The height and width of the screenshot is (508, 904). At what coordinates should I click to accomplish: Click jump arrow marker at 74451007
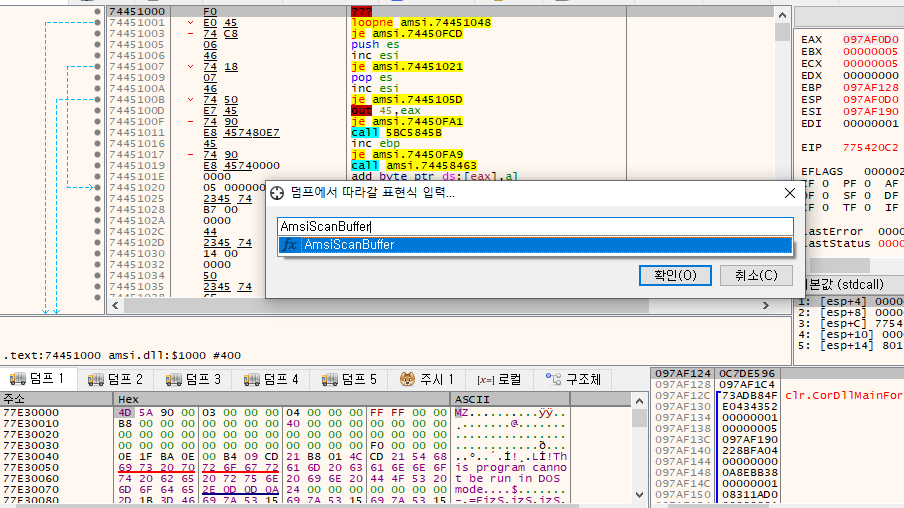pos(190,66)
